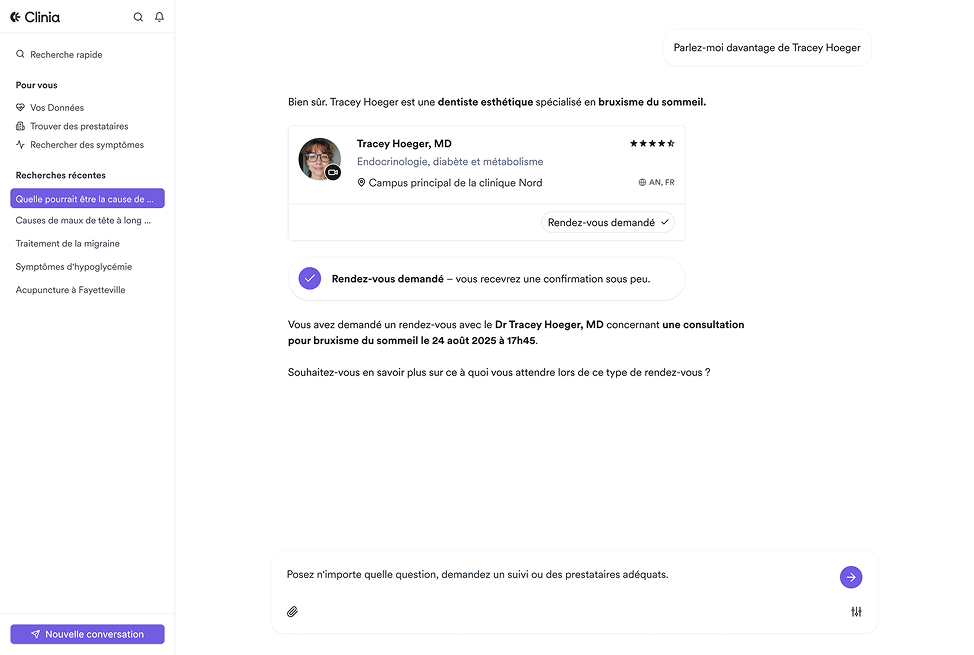Open Vos Données menu item

click(x=57, y=108)
